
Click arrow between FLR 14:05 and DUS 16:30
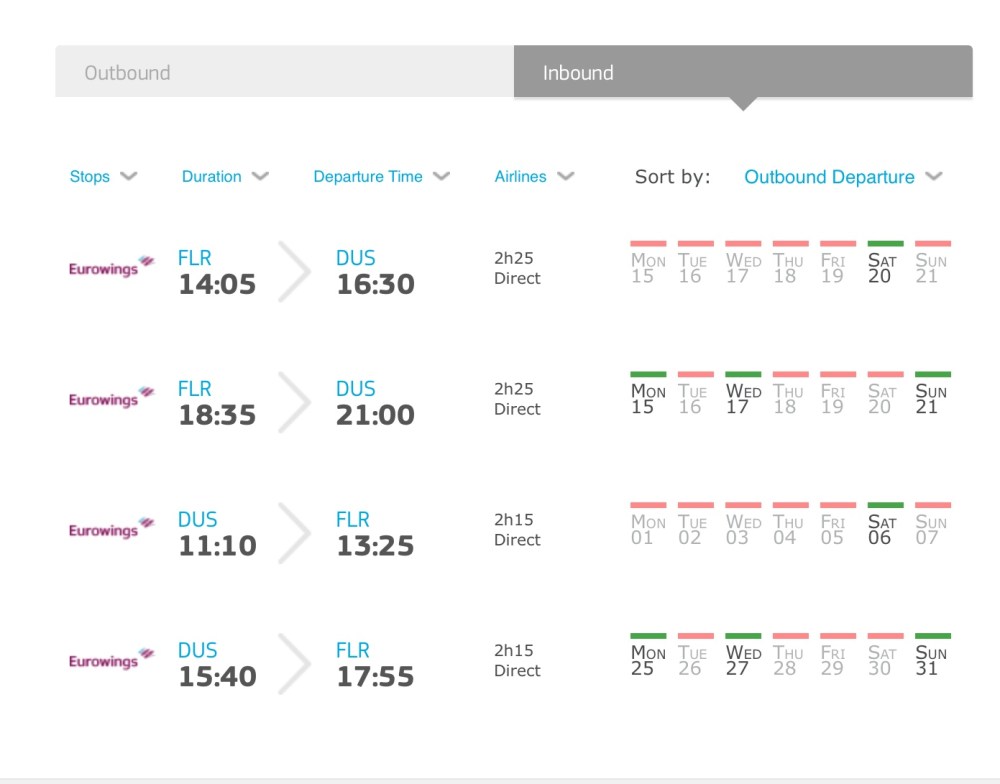click(294, 271)
